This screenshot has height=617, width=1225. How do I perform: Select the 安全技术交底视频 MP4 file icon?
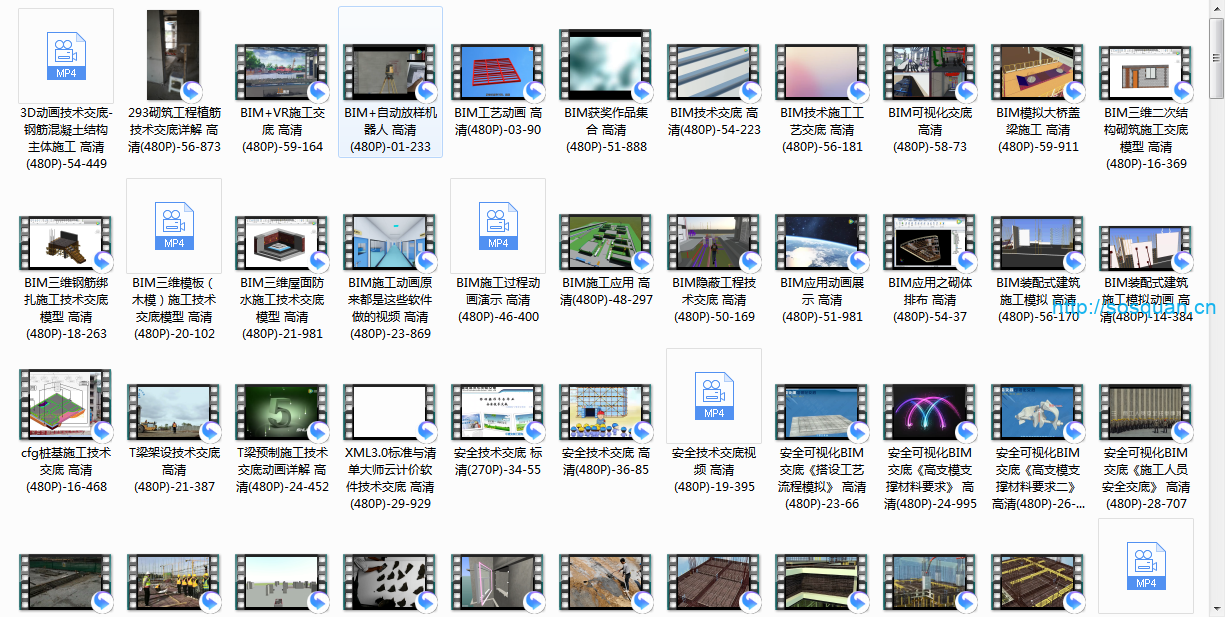click(x=714, y=396)
